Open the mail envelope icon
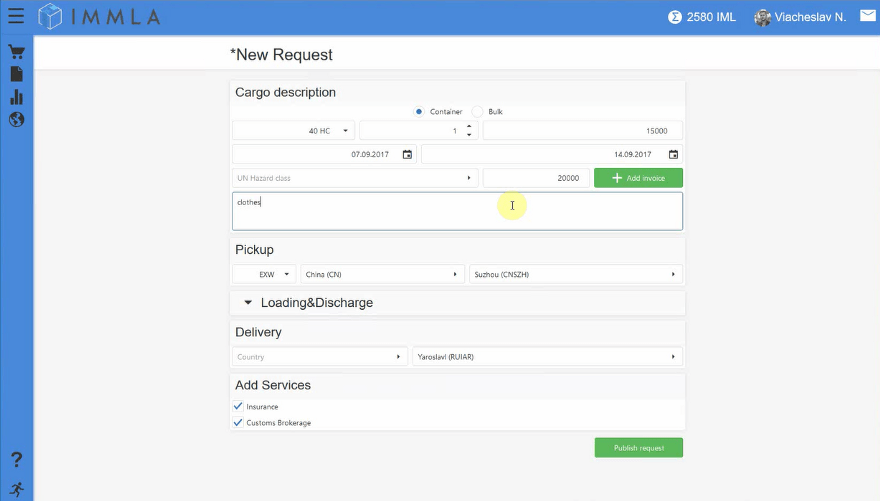Screen dimensions: 880x501 coord(868,16)
